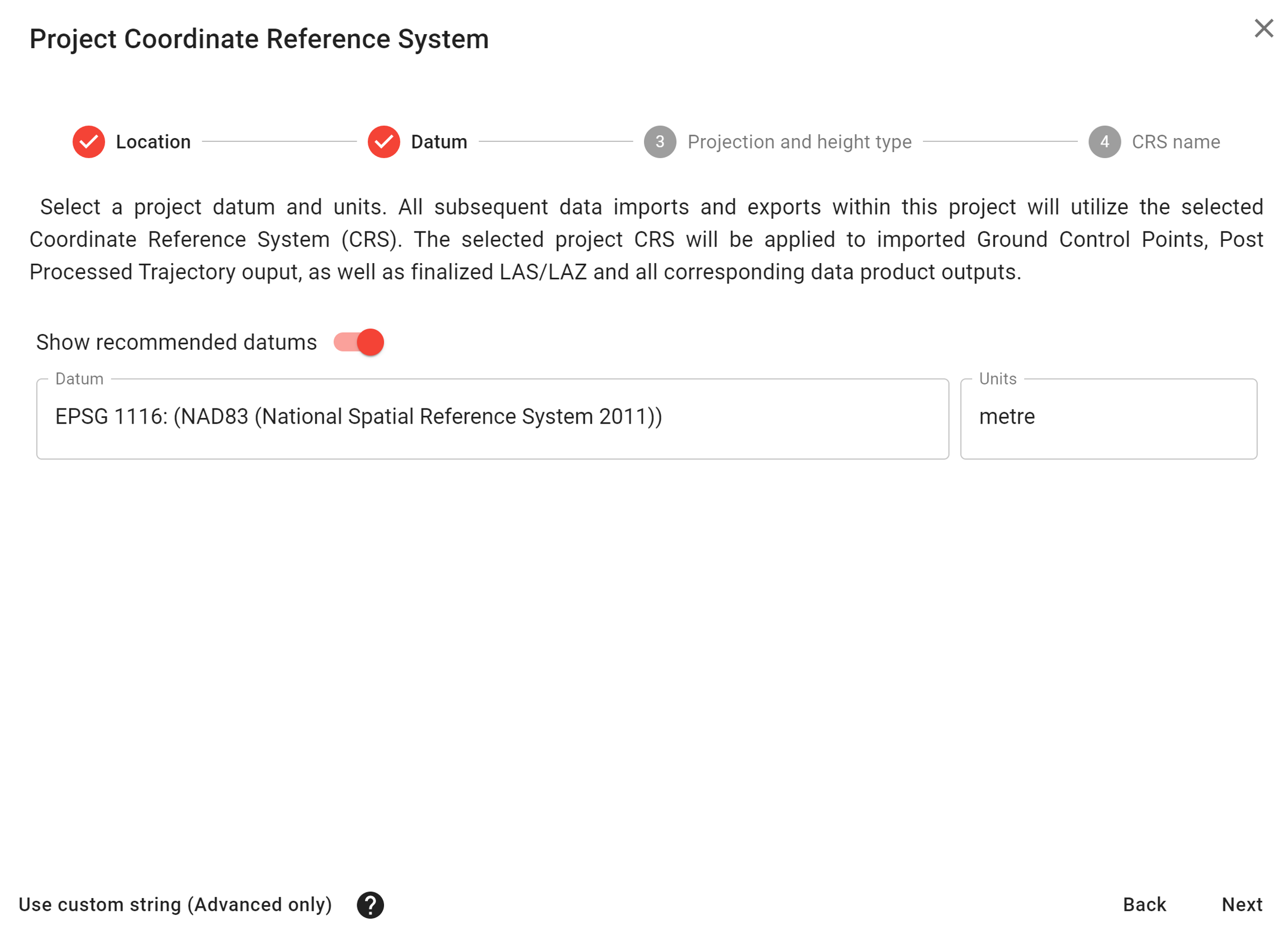Click the Location step checkmark icon
Image resolution: width=1288 pixels, height=936 pixels.
tap(88, 142)
